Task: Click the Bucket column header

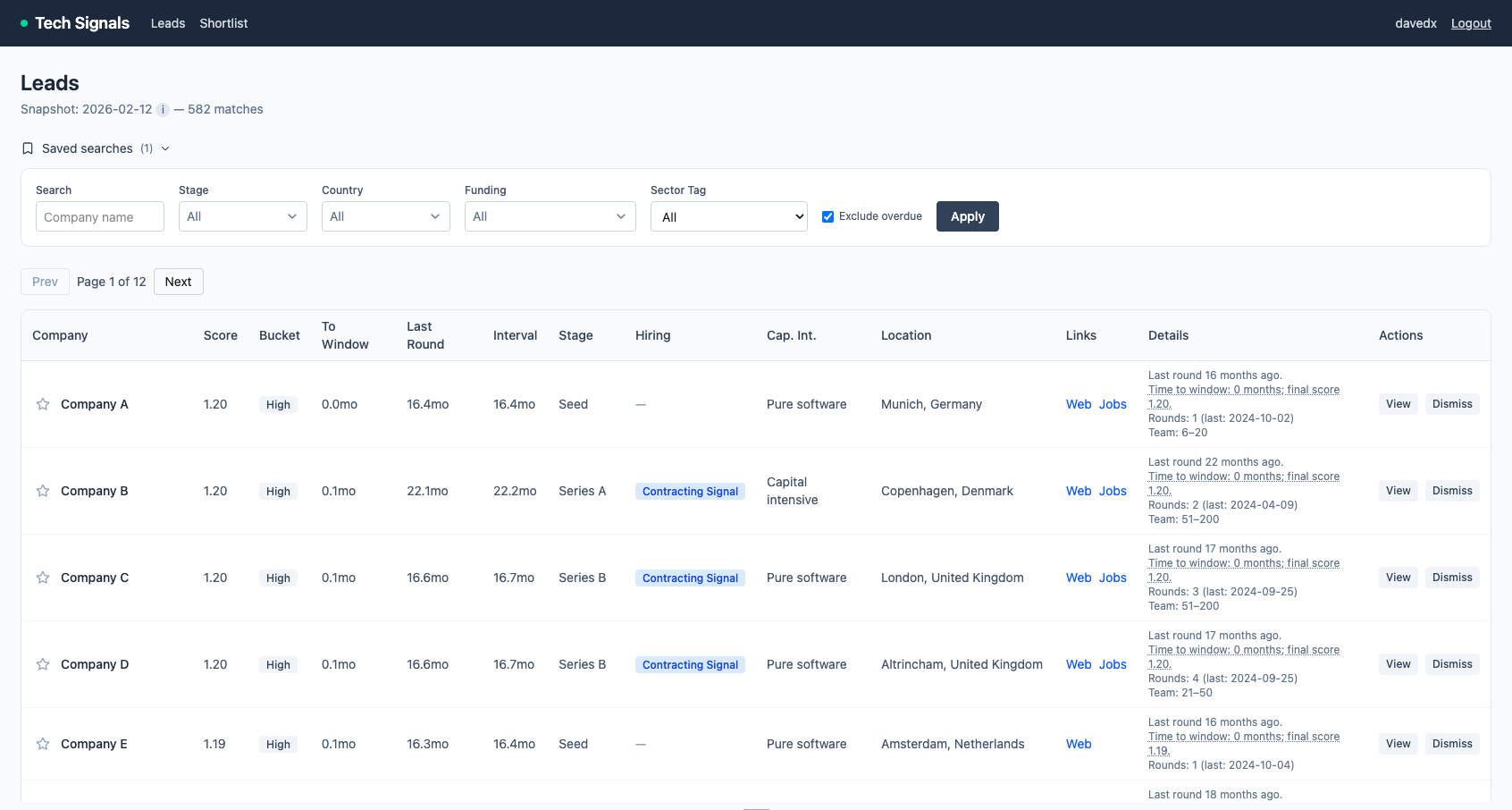Action: click(x=280, y=335)
